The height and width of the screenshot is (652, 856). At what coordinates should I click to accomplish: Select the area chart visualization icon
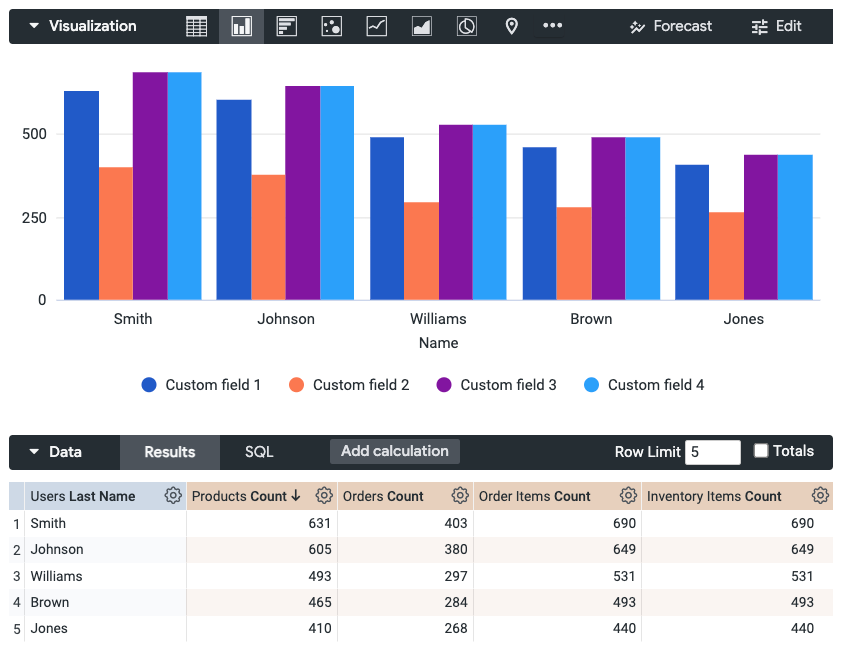pos(421,26)
